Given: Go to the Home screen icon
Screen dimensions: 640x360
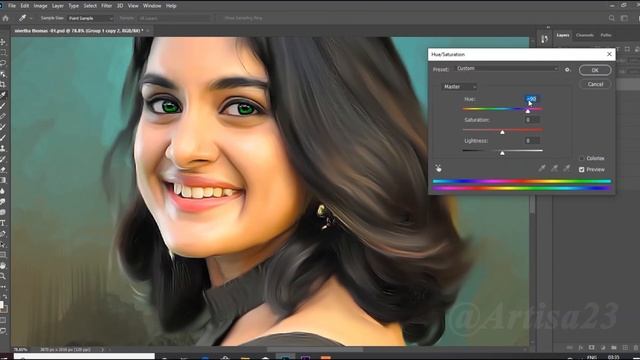Looking at the screenshot, I should [5, 18].
